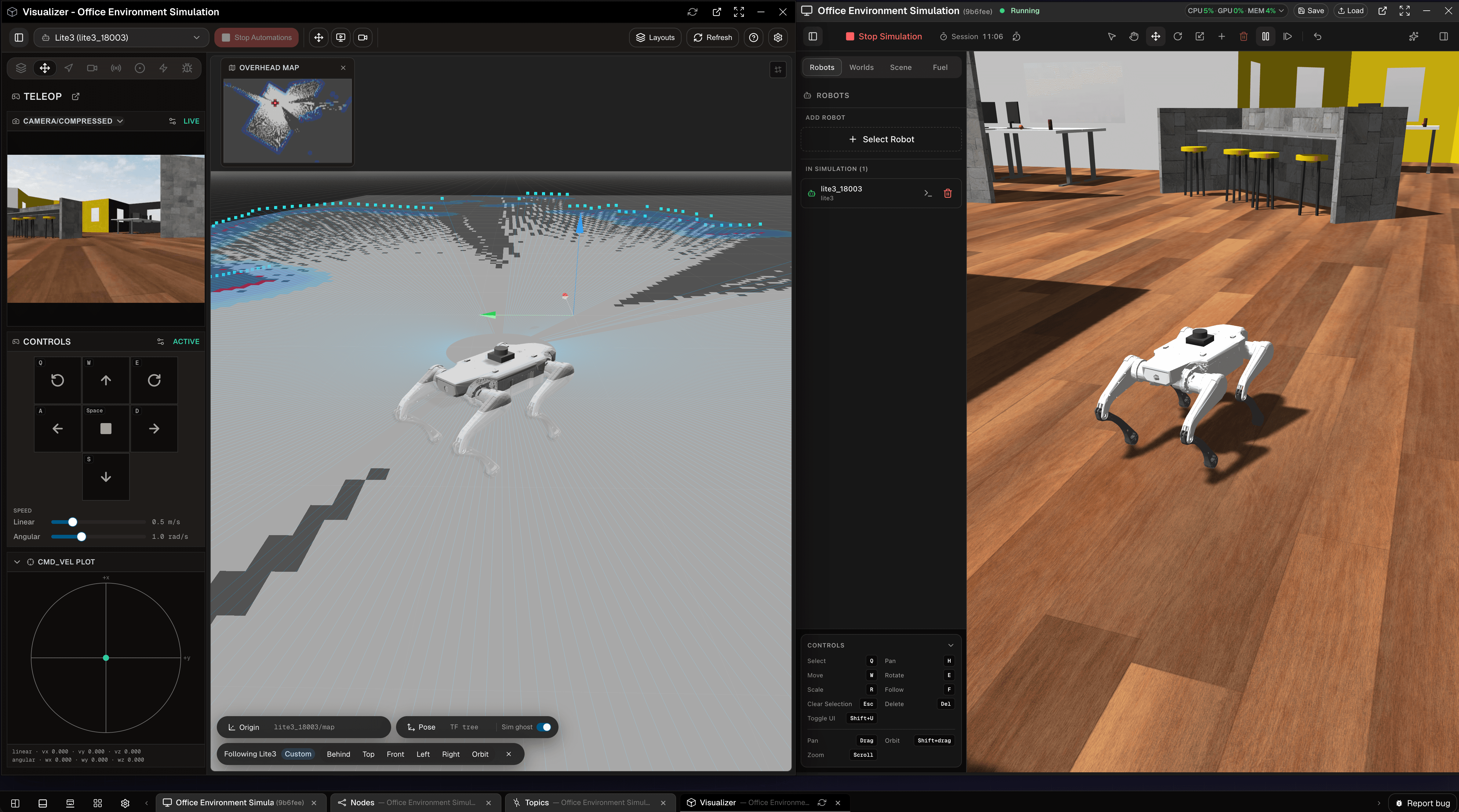Viewport: 1459px width, 812px height.
Task: Select the navigation arrow panel icon
Action: [x=68, y=68]
